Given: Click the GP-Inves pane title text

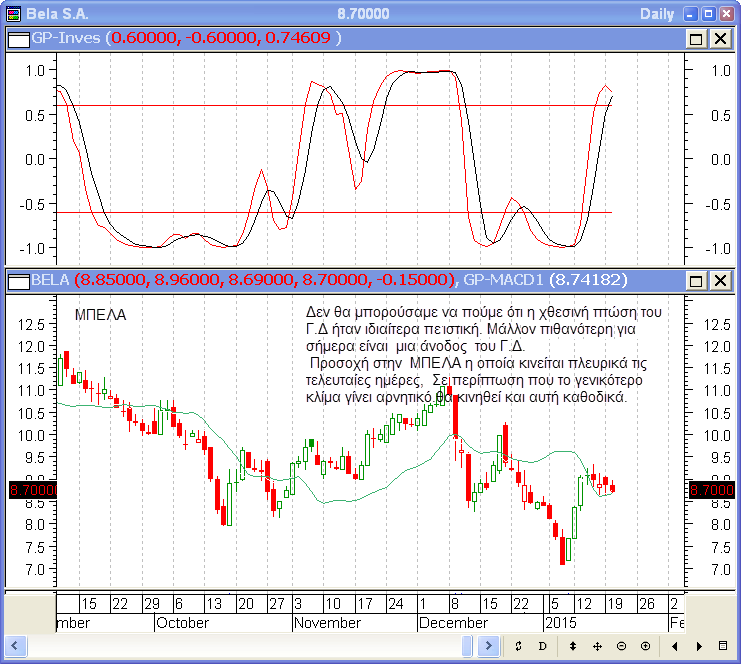Looking at the screenshot, I should (66, 38).
